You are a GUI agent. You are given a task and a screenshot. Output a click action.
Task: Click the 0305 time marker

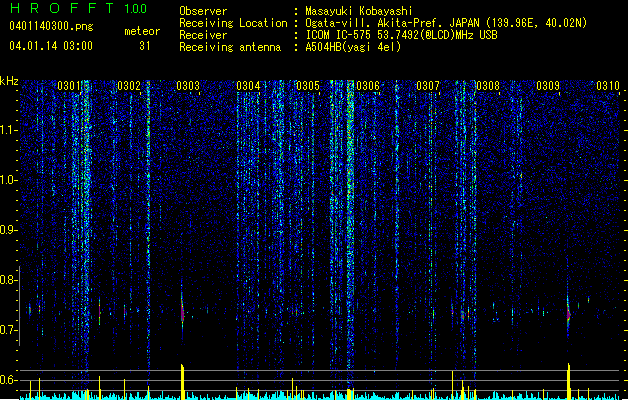click(308, 85)
